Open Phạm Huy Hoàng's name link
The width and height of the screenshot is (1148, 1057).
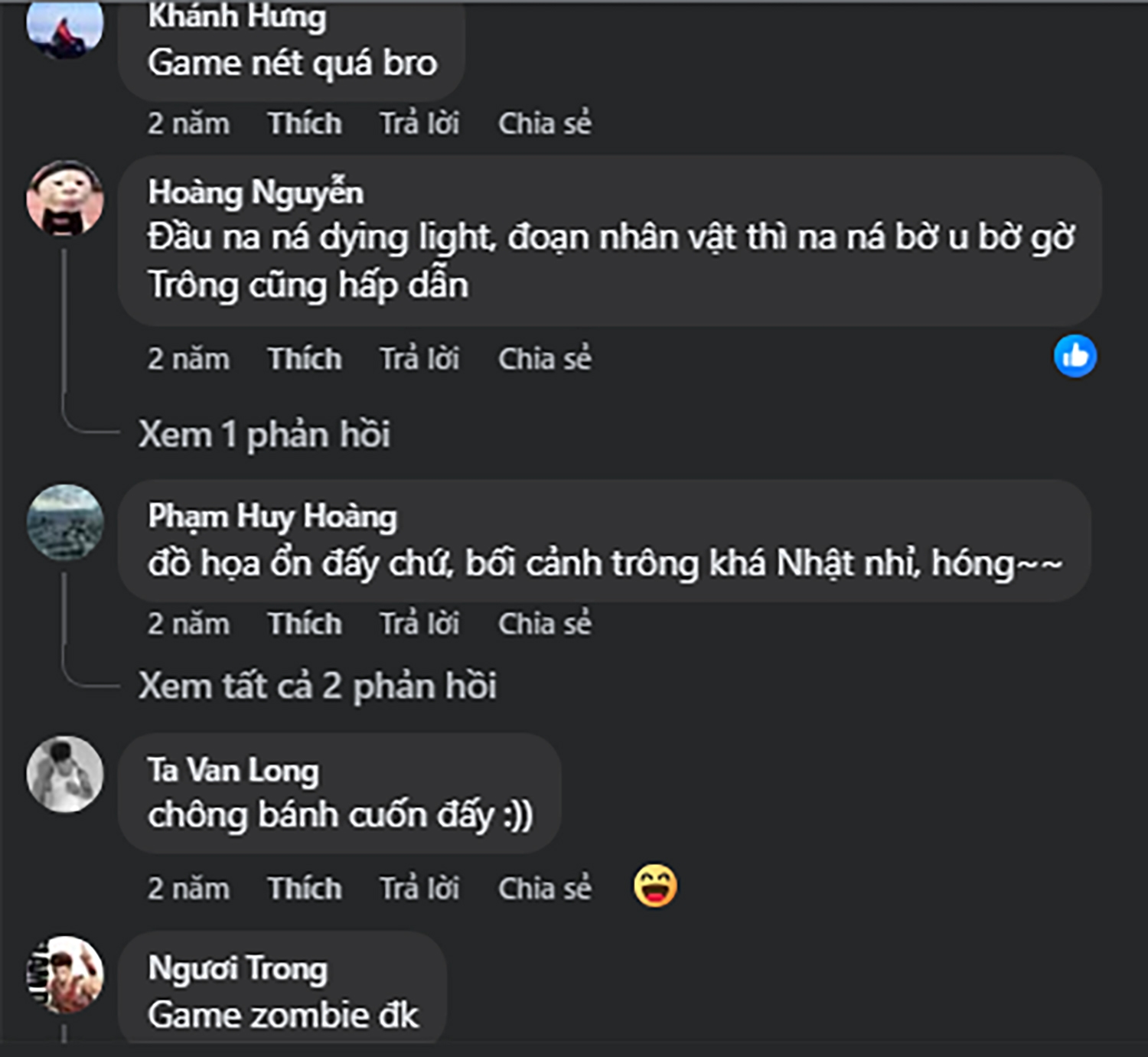[272, 517]
